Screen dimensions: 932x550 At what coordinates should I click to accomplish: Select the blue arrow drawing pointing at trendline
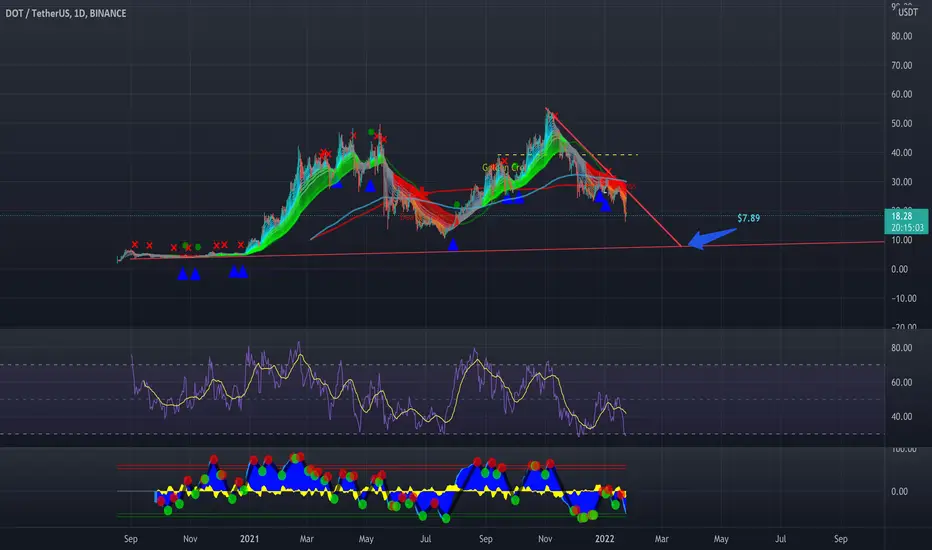click(712, 238)
